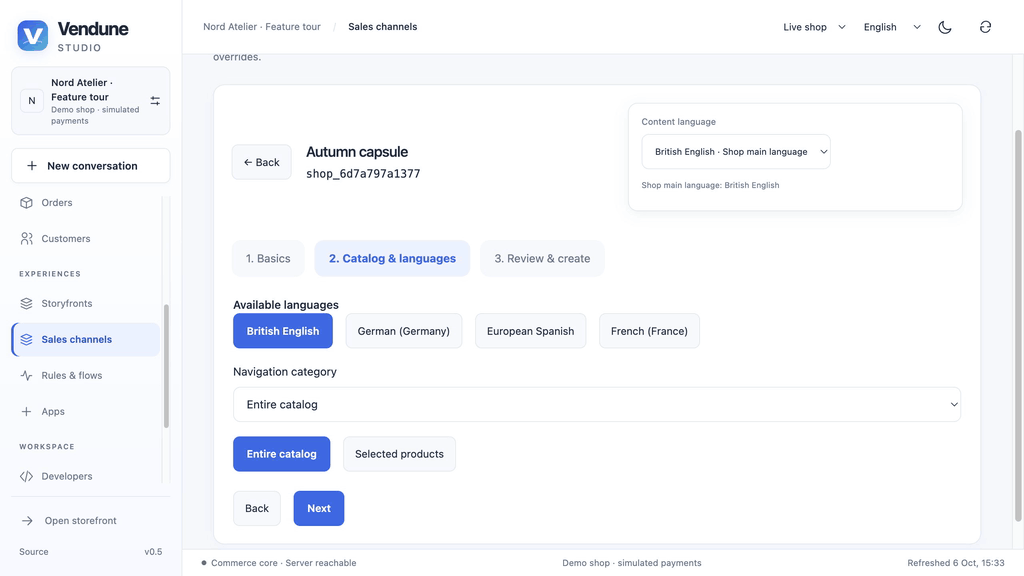1024x576 pixels.
Task: Click the Autumn capsule heading
Action: point(357,152)
